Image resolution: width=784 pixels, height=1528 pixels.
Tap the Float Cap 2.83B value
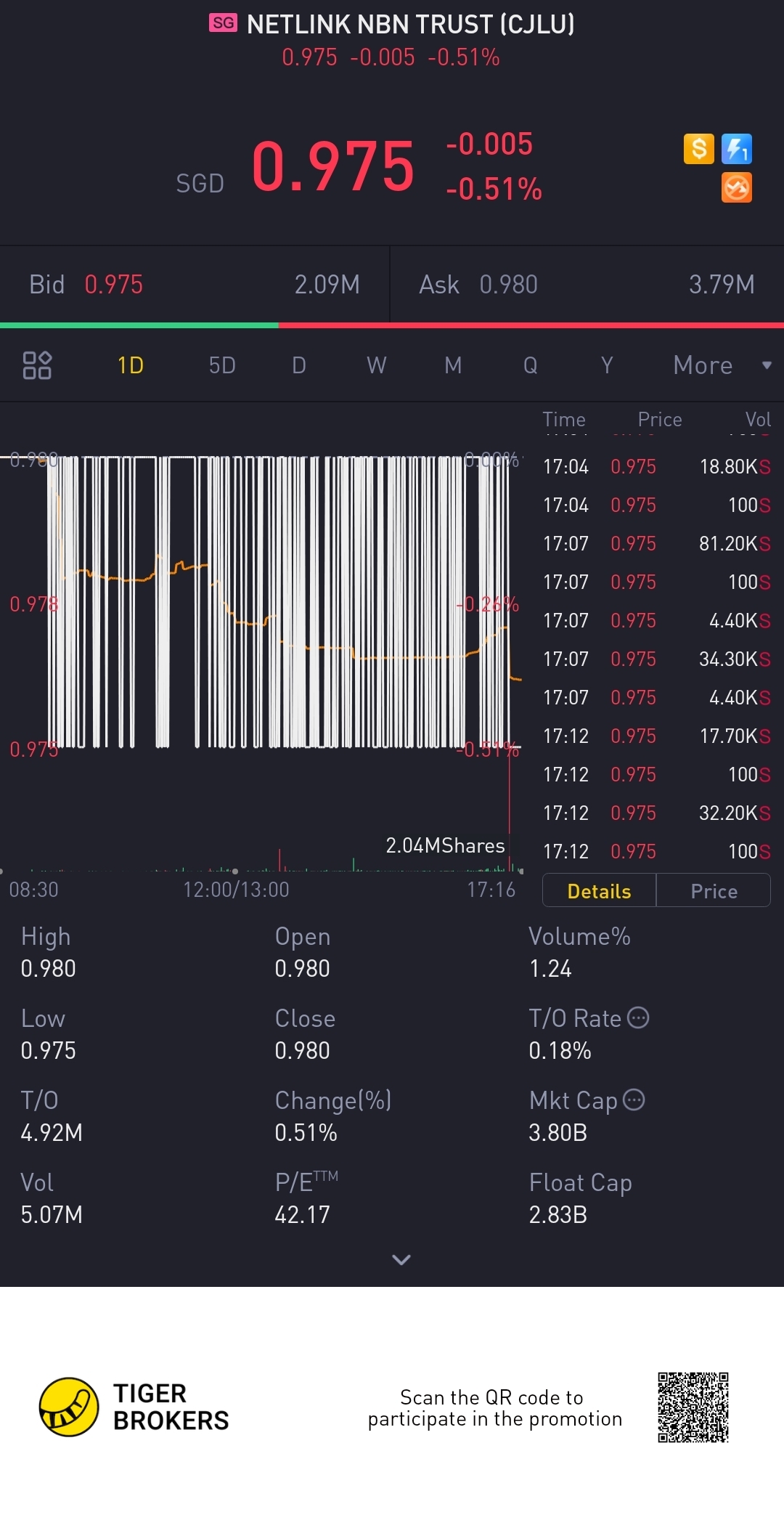(x=558, y=1214)
